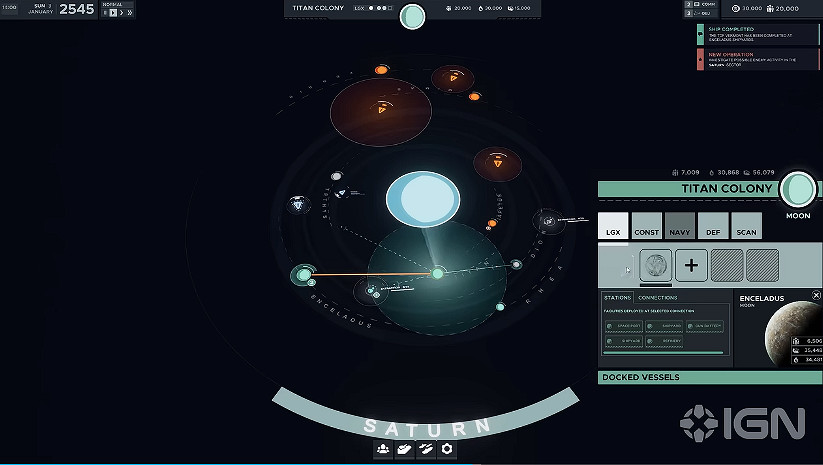Add a new item with the plus slot
The width and height of the screenshot is (823, 465).
[x=692, y=265]
